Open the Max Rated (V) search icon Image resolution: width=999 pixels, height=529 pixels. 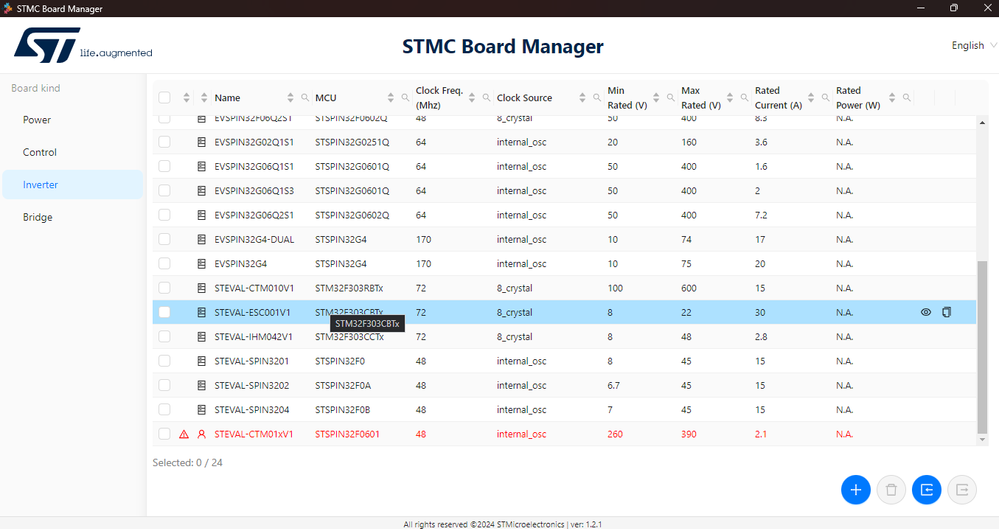tap(744, 98)
